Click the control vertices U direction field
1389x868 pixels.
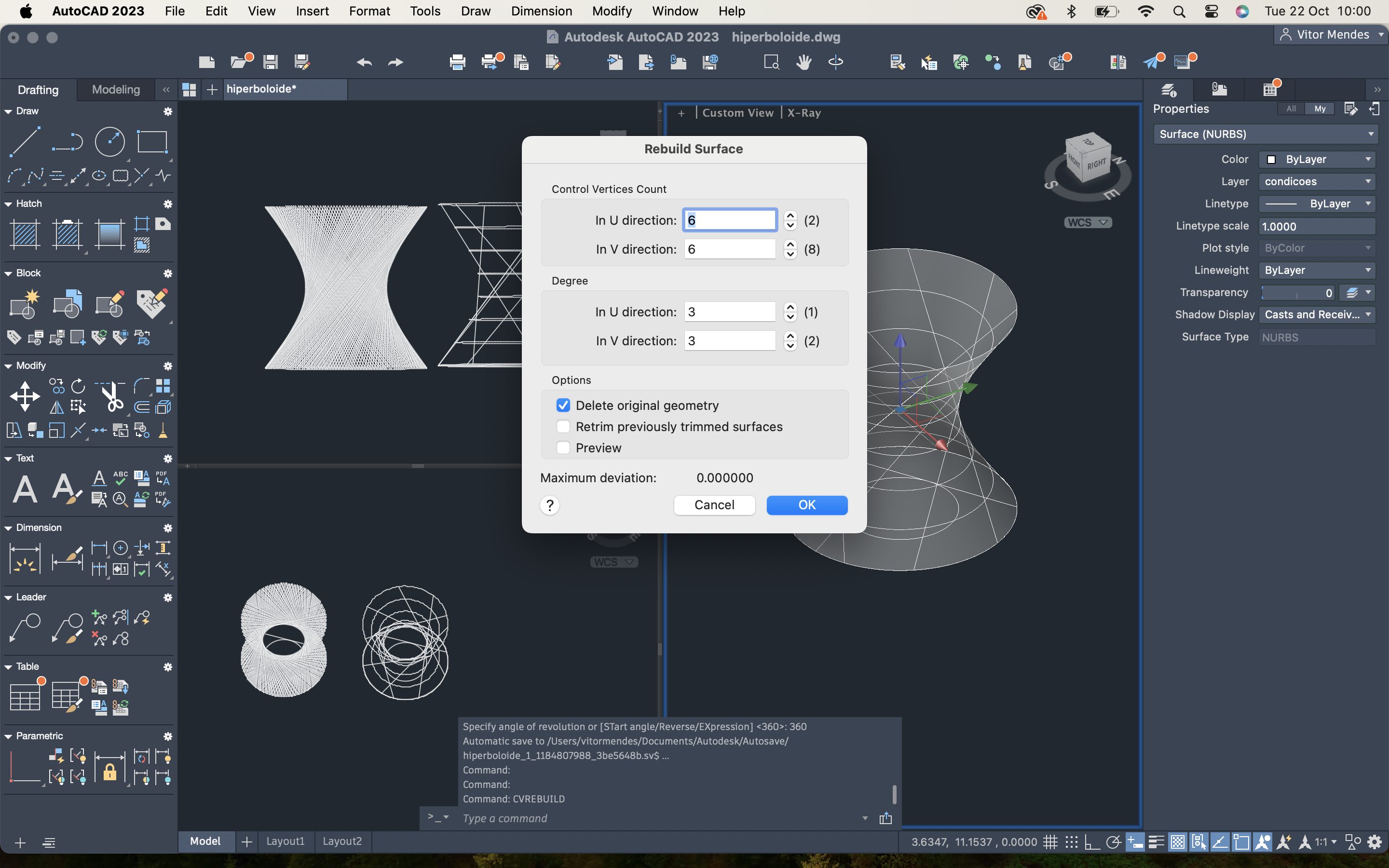tap(730, 220)
